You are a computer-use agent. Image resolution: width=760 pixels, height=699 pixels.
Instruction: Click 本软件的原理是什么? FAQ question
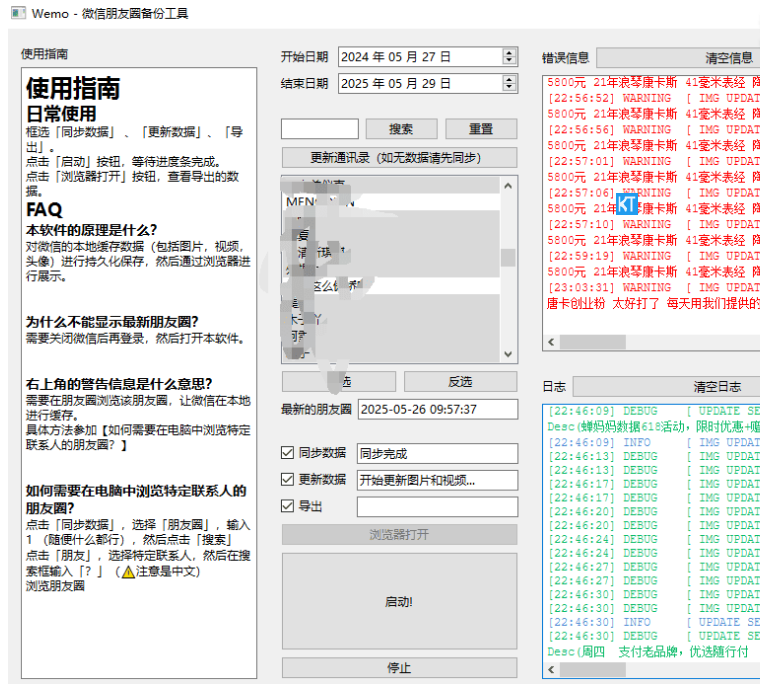(x=92, y=230)
